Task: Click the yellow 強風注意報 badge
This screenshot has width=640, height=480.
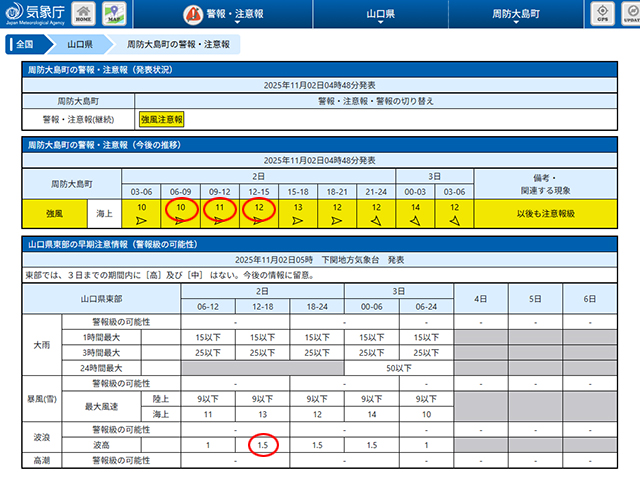Action: click(x=164, y=119)
